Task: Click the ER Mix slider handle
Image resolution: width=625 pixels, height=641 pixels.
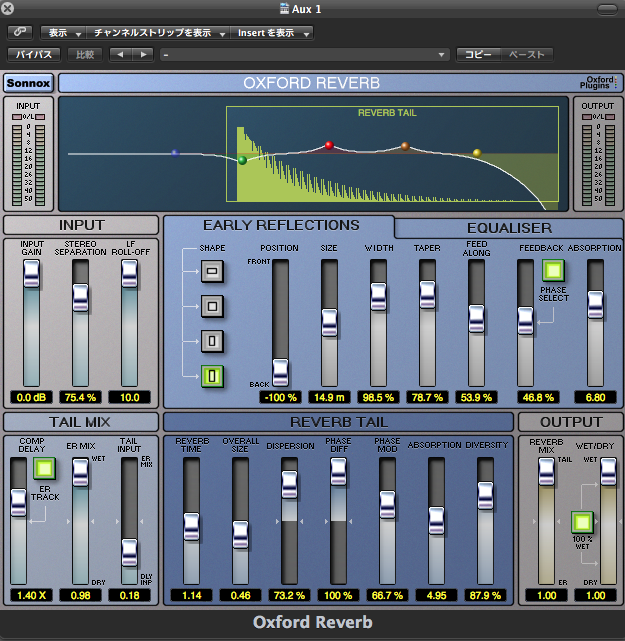Action: [x=81, y=472]
